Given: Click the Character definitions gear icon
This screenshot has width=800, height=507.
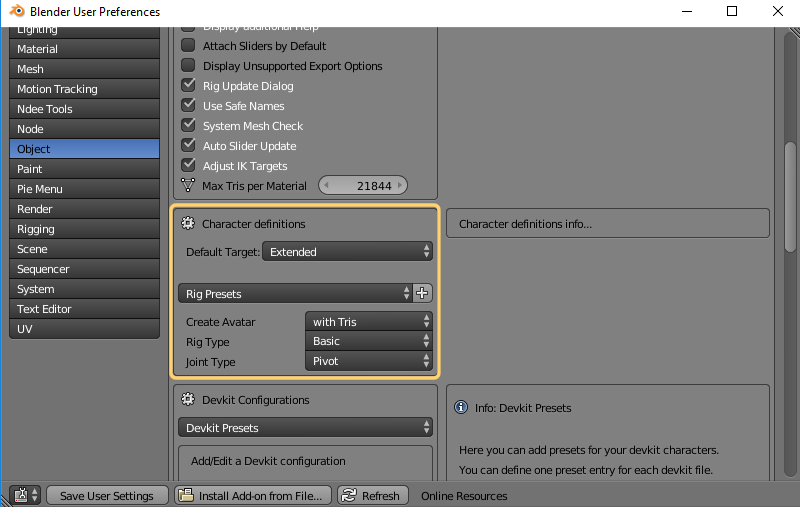Looking at the screenshot, I should 188,223.
